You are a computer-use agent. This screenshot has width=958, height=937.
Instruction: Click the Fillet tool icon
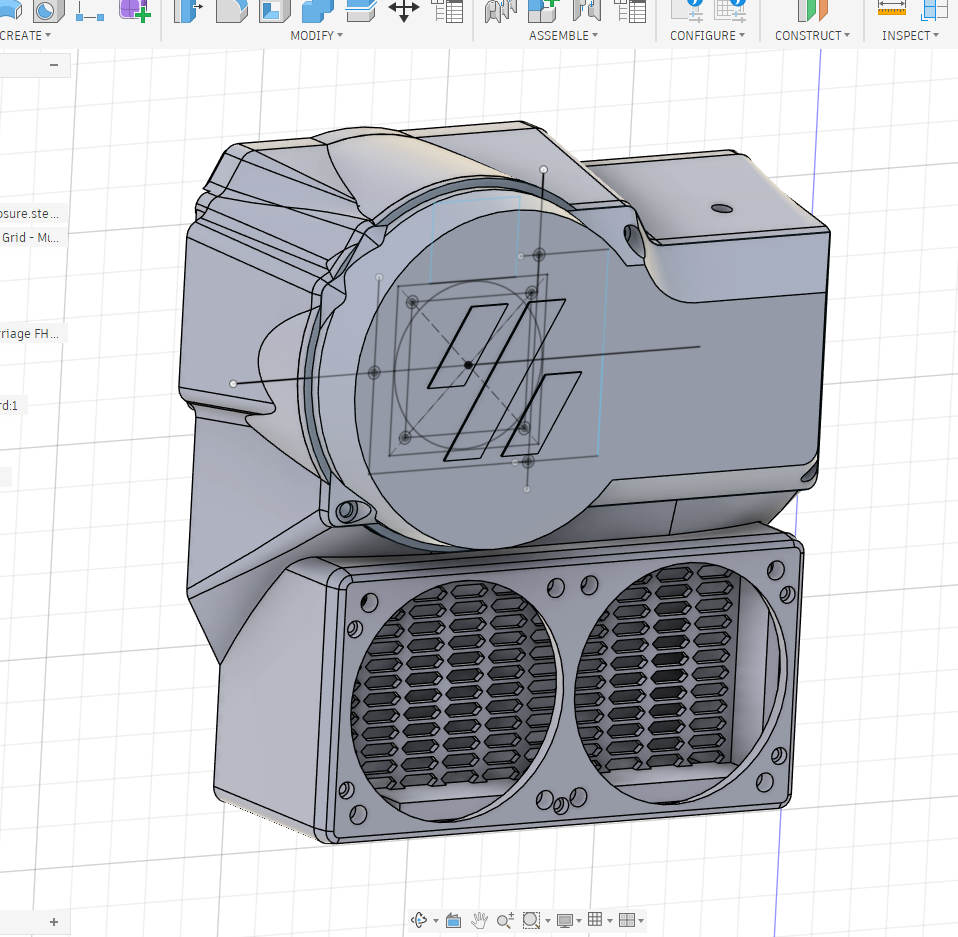point(231,11)
